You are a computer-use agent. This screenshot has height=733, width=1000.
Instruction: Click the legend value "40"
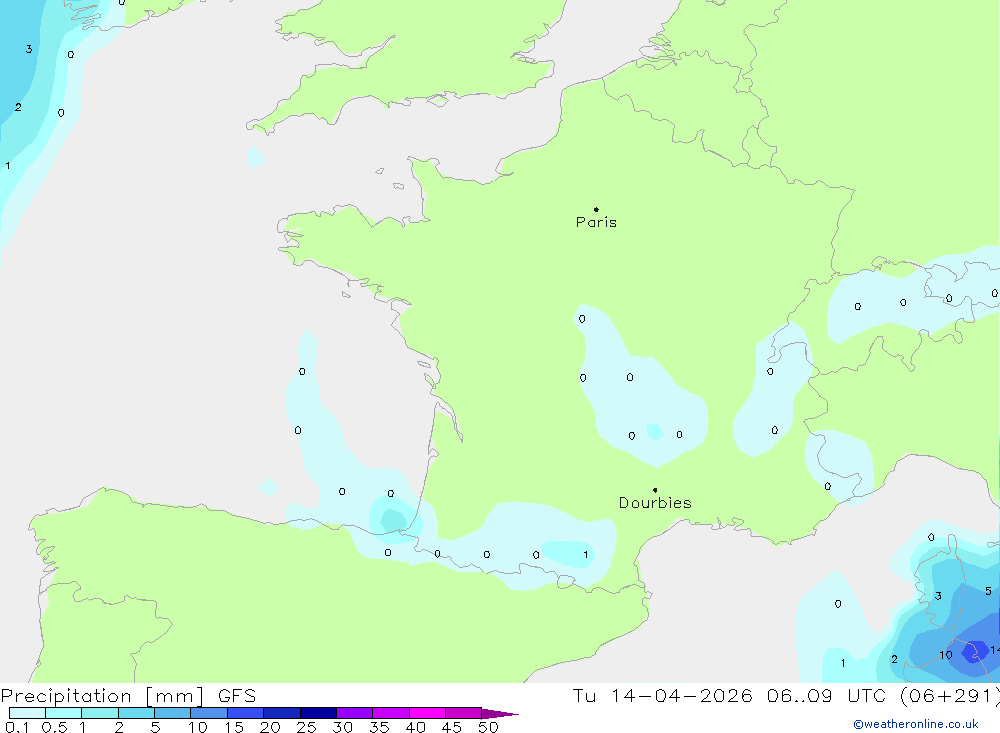[x=416, y=727]
